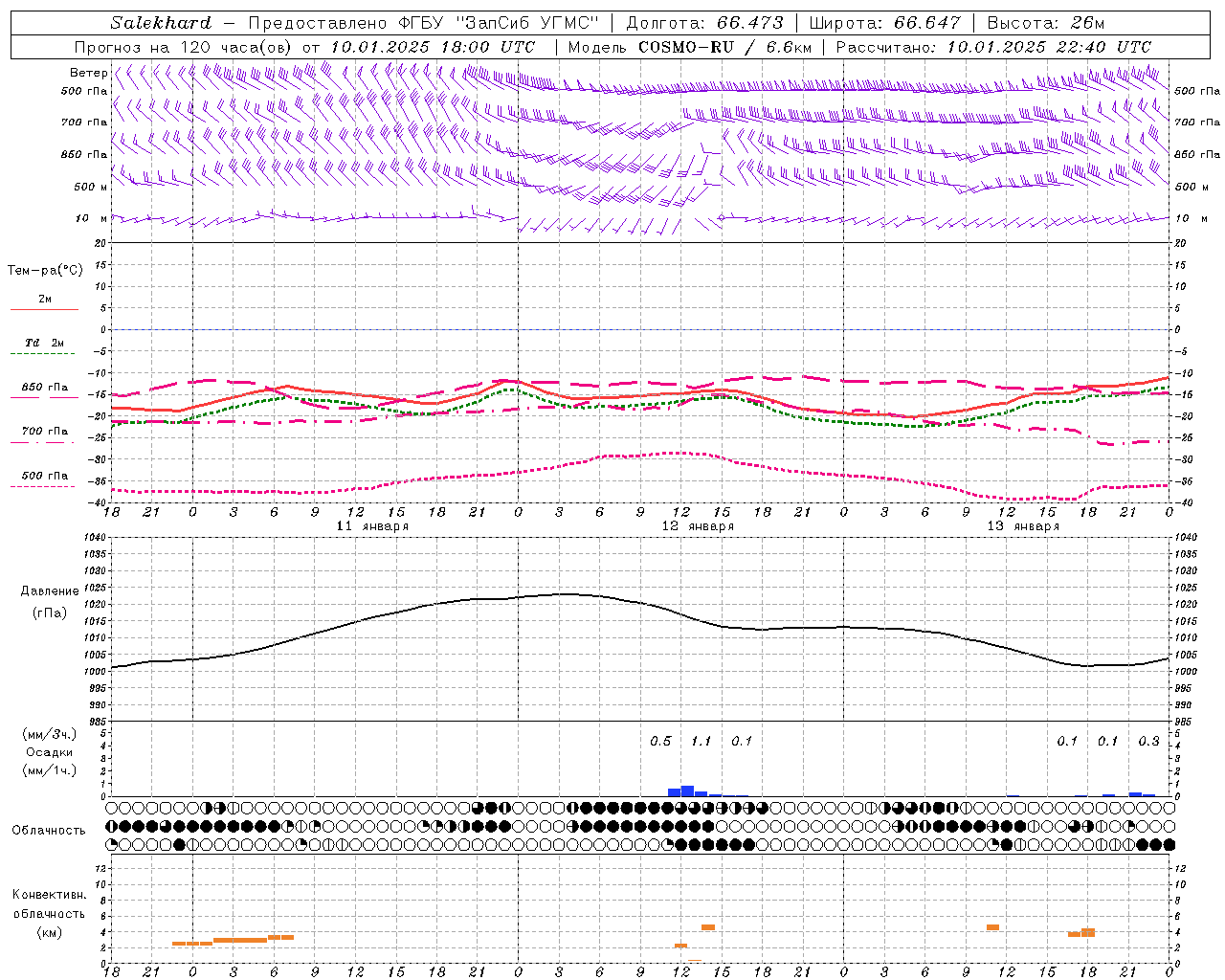Screen dimensions: 1225x980
Task: Select the 1.1 precipitation amount value
Action: click(701, 742)
